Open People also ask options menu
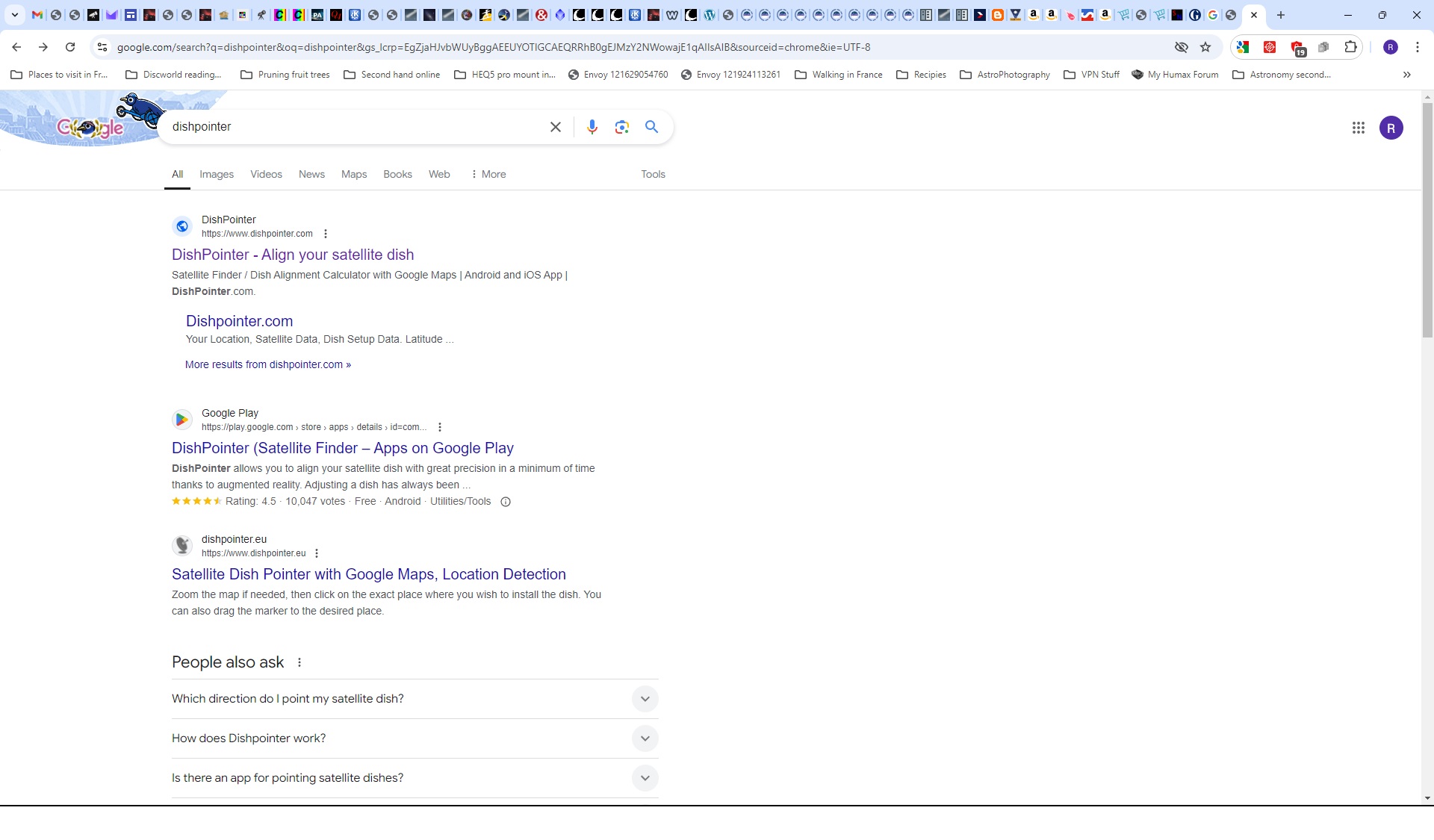Image resolution: width=1434 pixels, height=840 pixels. 299,662
